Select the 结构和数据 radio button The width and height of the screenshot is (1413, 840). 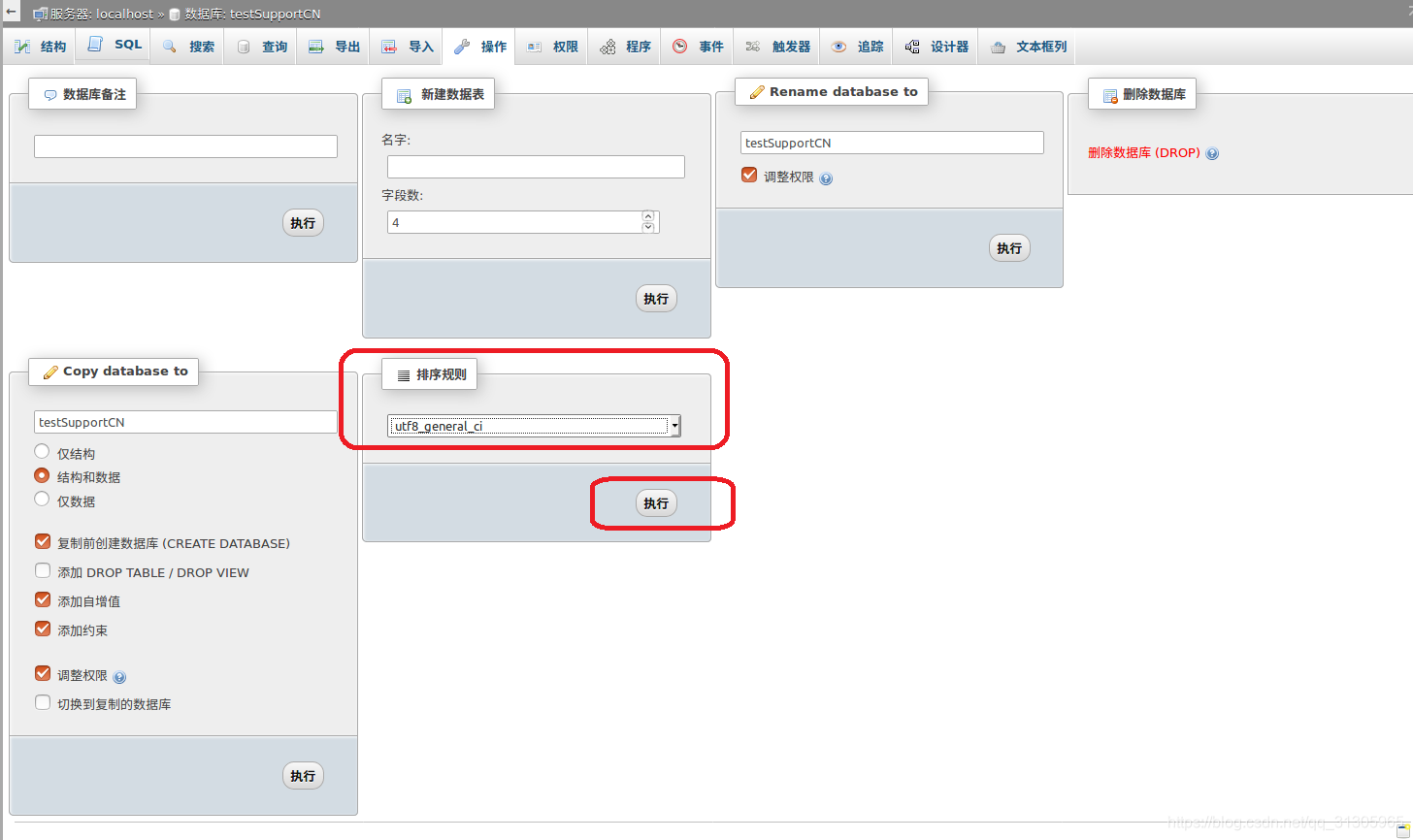tap(42, 475)
